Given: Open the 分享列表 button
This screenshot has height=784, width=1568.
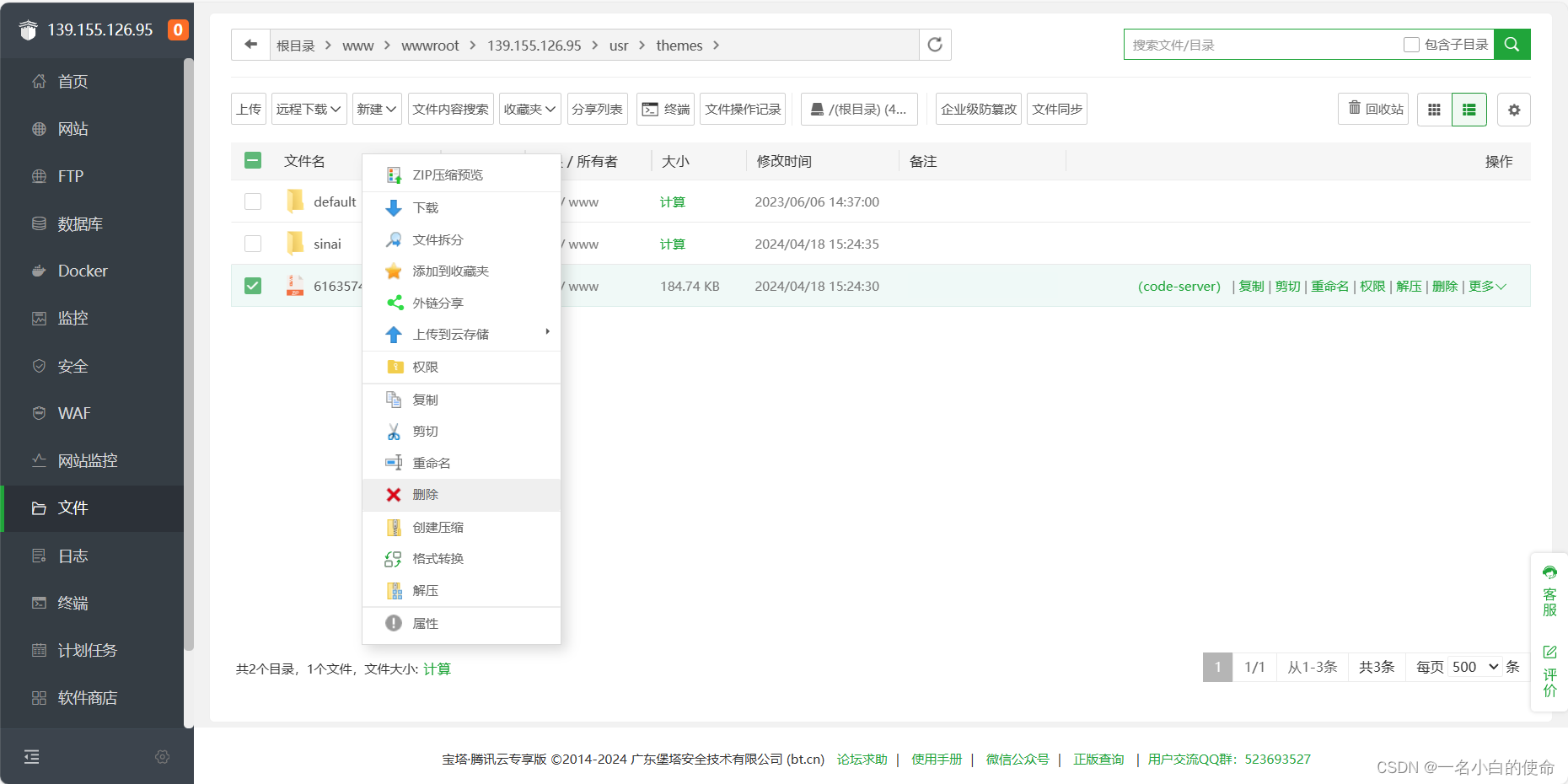Looking at the screenshot, I should tap(598, 109).
